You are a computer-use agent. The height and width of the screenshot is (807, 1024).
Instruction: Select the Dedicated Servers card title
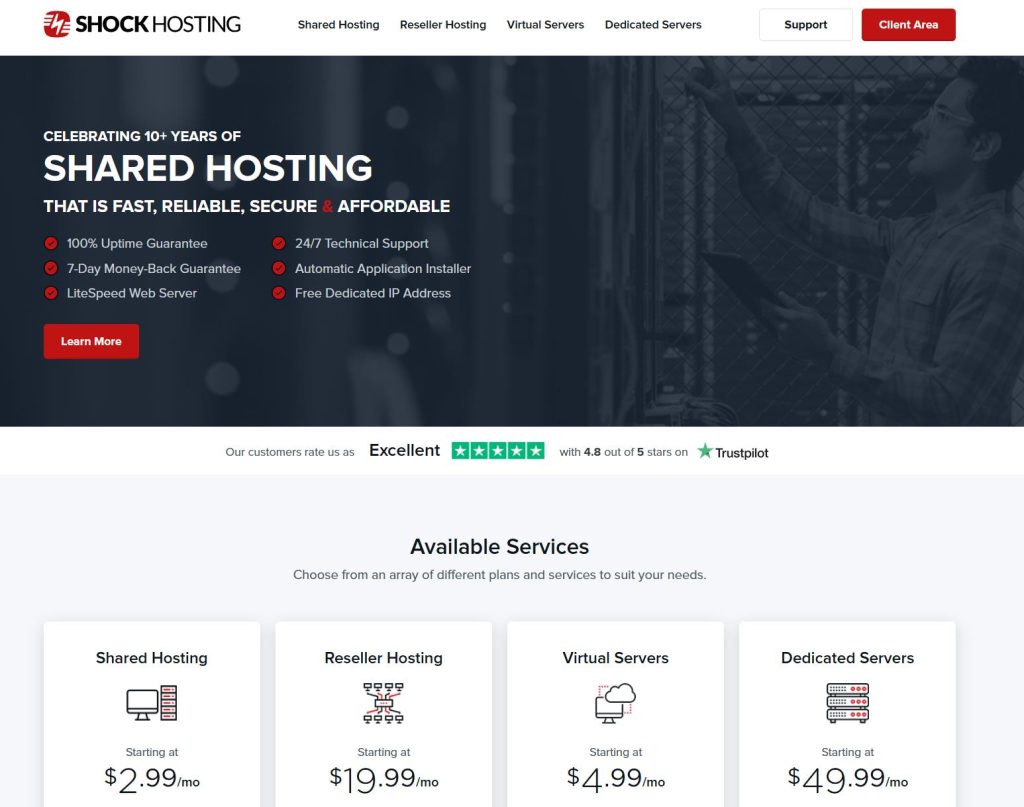click(x=847, y=657)
